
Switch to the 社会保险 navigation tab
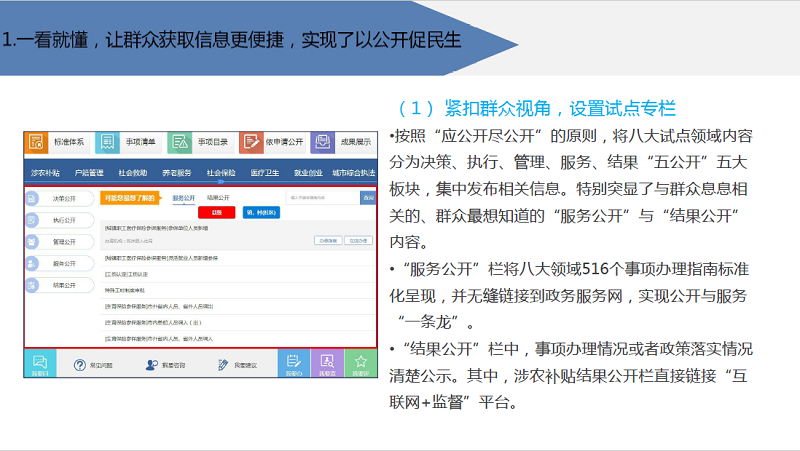(221, 172)
